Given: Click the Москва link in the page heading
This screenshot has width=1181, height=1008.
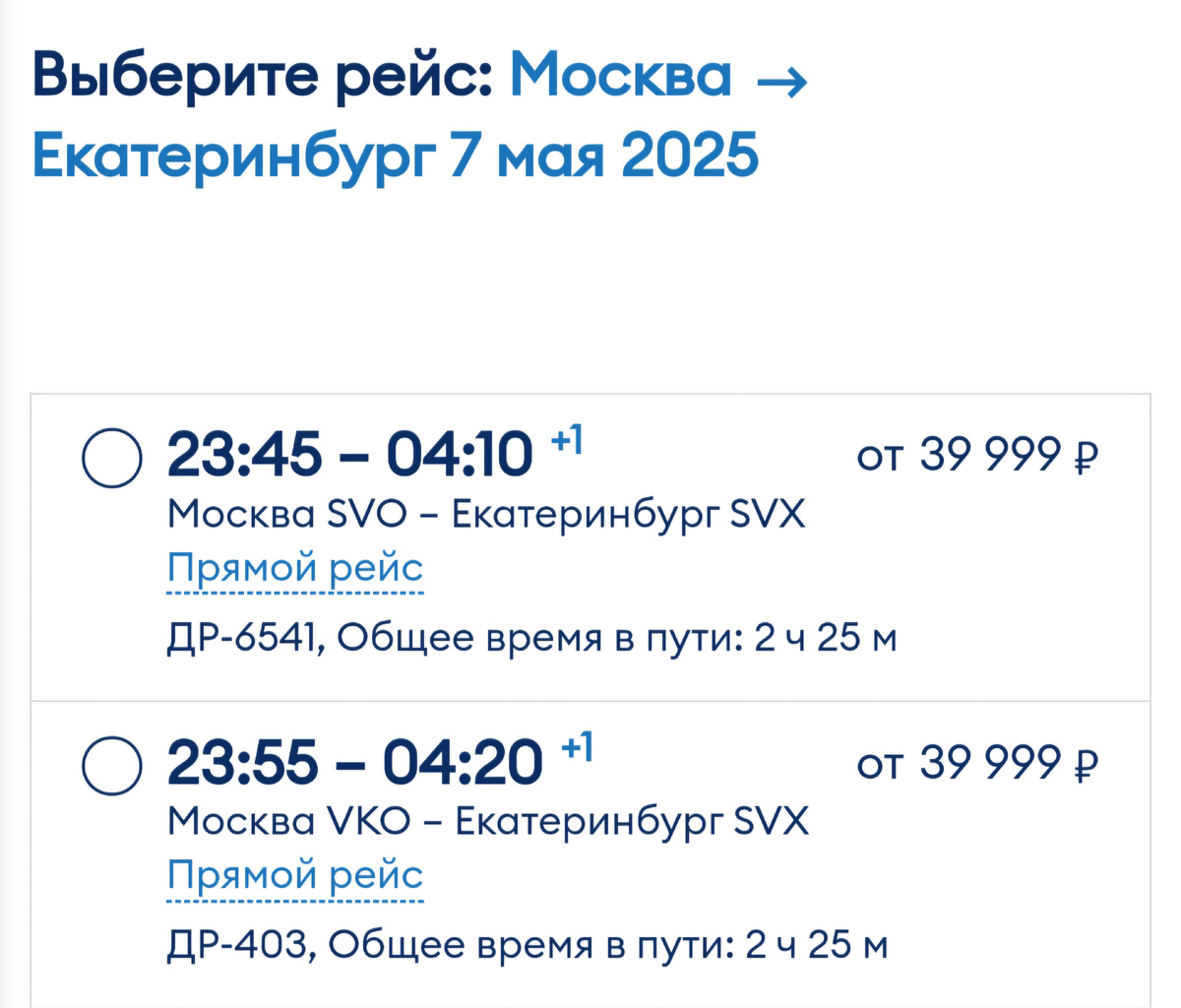Looking at the screenshot, I should pyautogui.click(x=620, y=77).
